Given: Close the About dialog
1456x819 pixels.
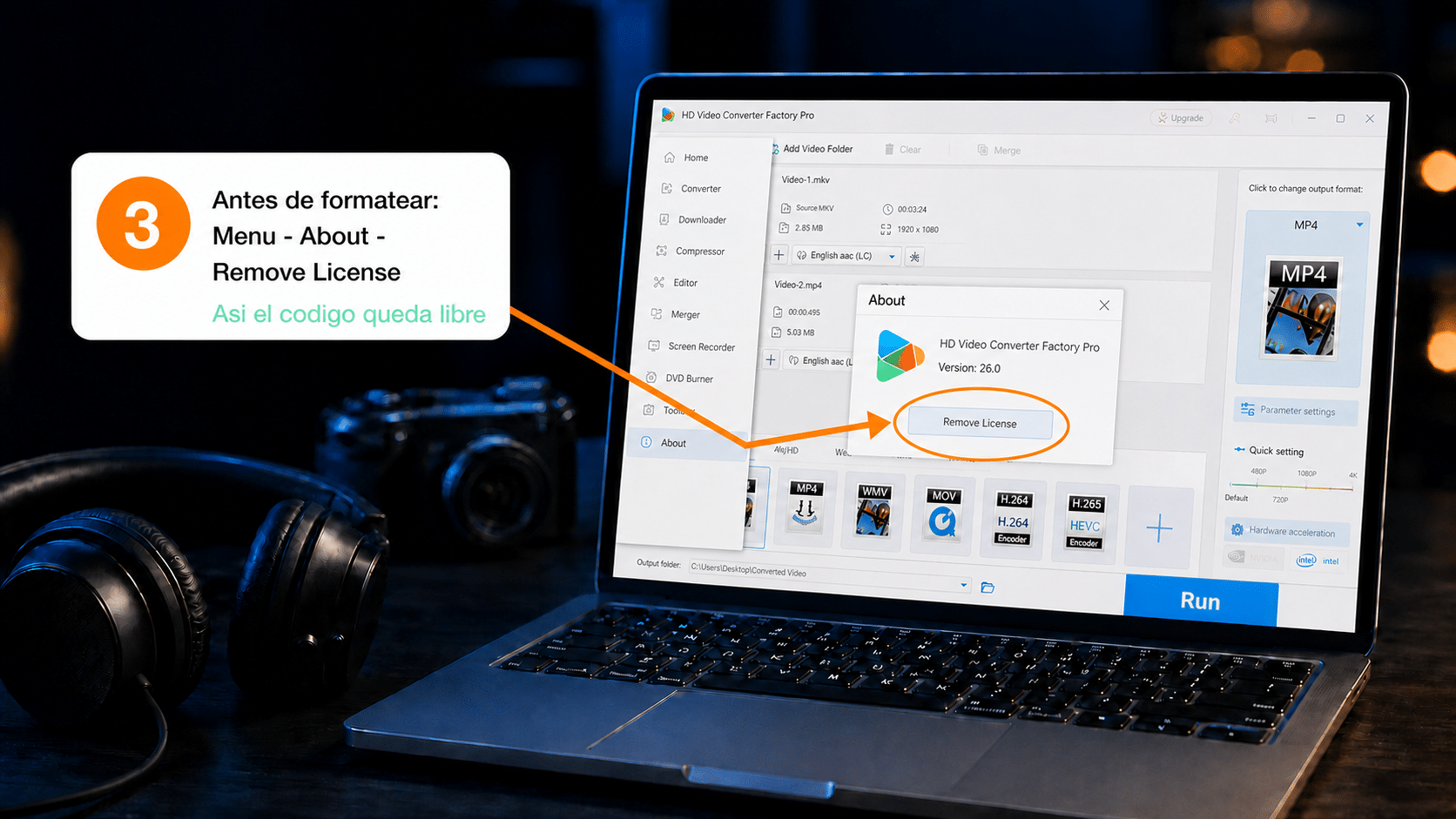Looking at the screenshot, I should click(x=1104, y=305).
